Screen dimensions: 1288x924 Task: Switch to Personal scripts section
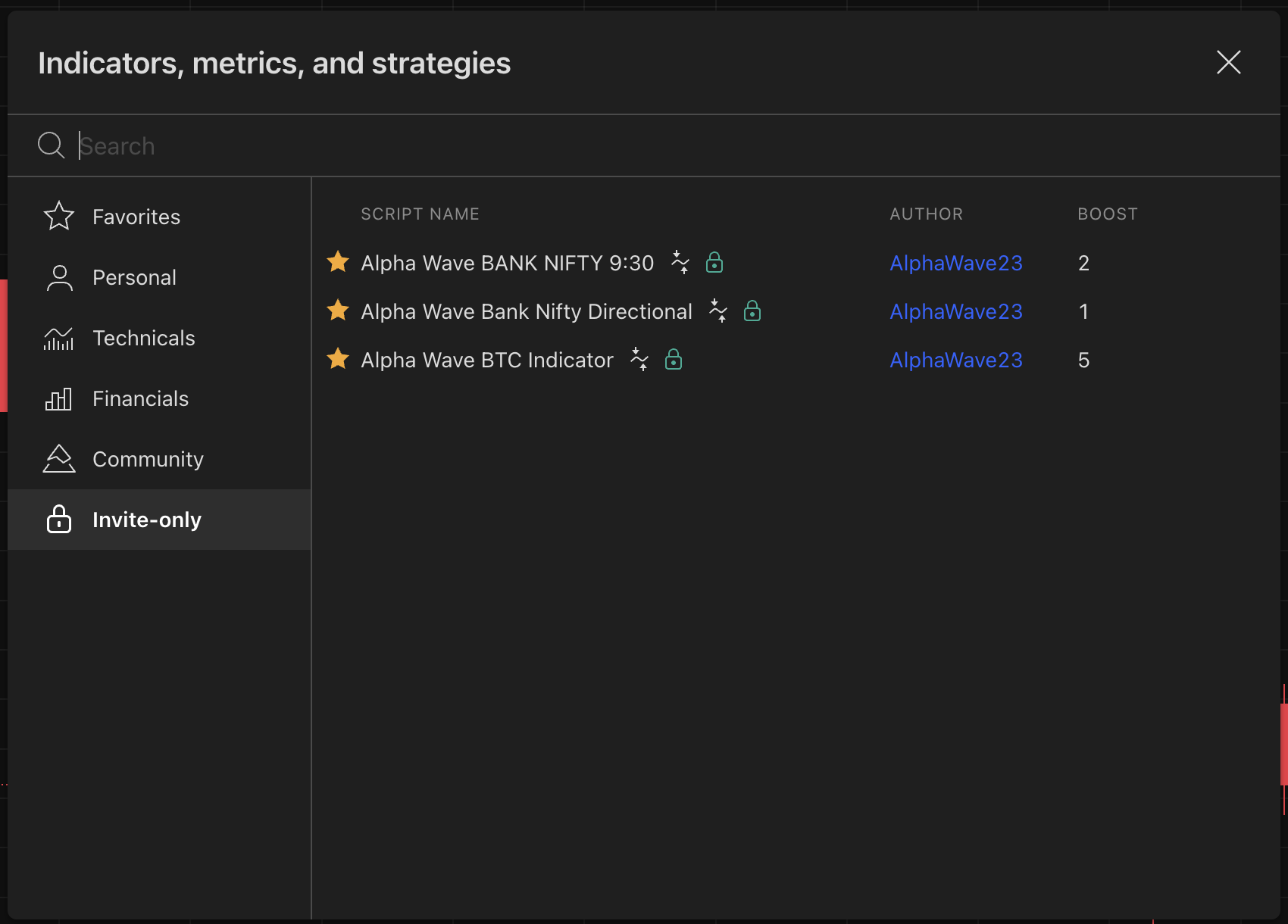pyautogui.click(x=134, y=277)
